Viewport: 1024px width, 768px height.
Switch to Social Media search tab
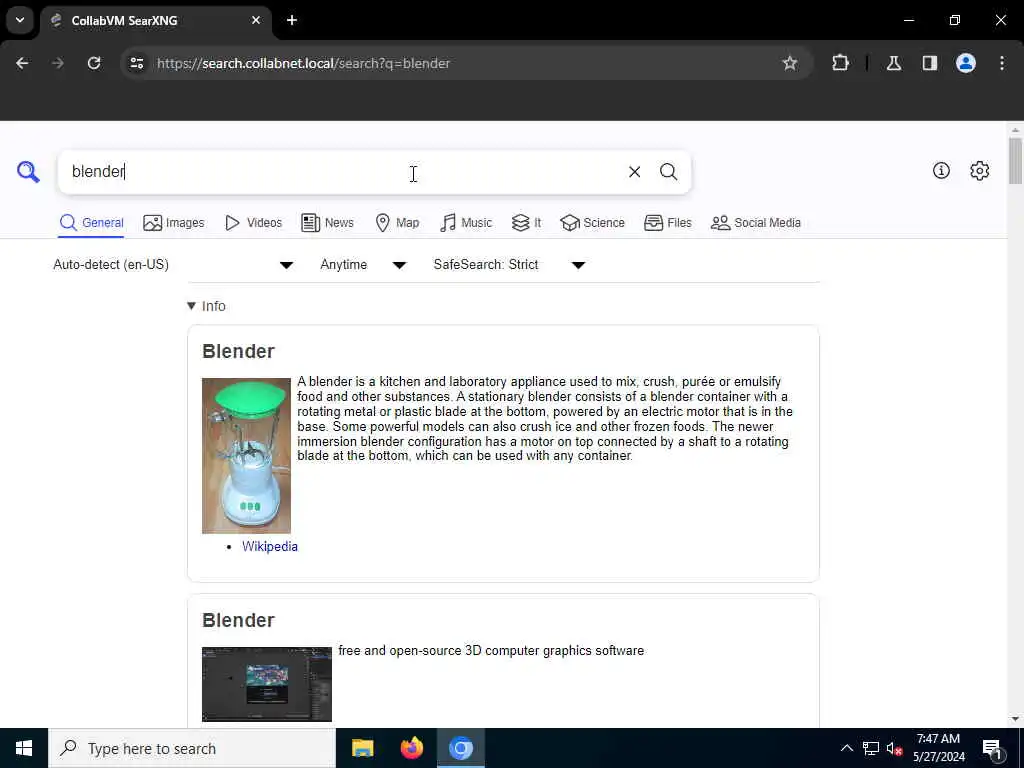(756, 223)
